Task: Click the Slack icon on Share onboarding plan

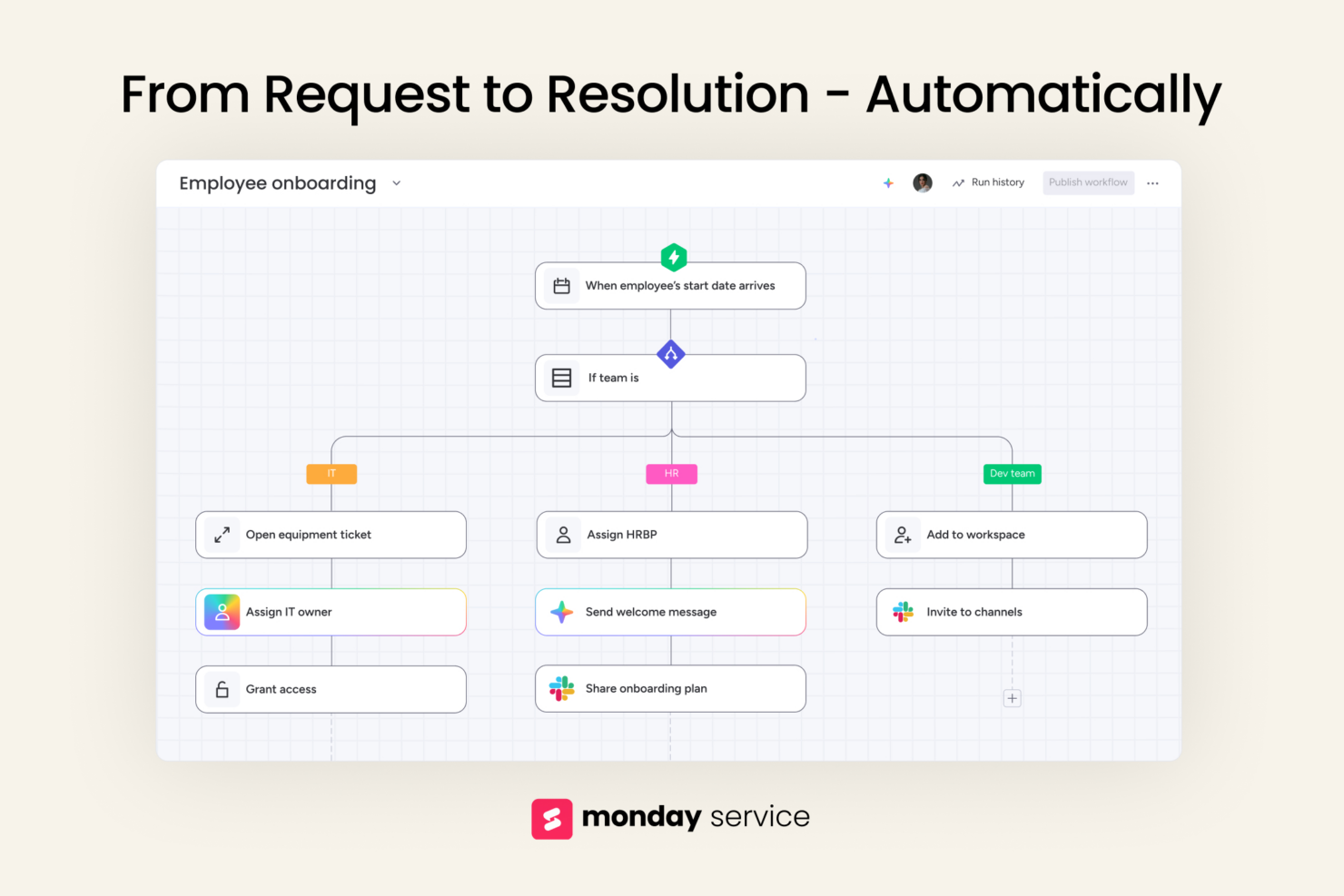Action: (562, 689)
